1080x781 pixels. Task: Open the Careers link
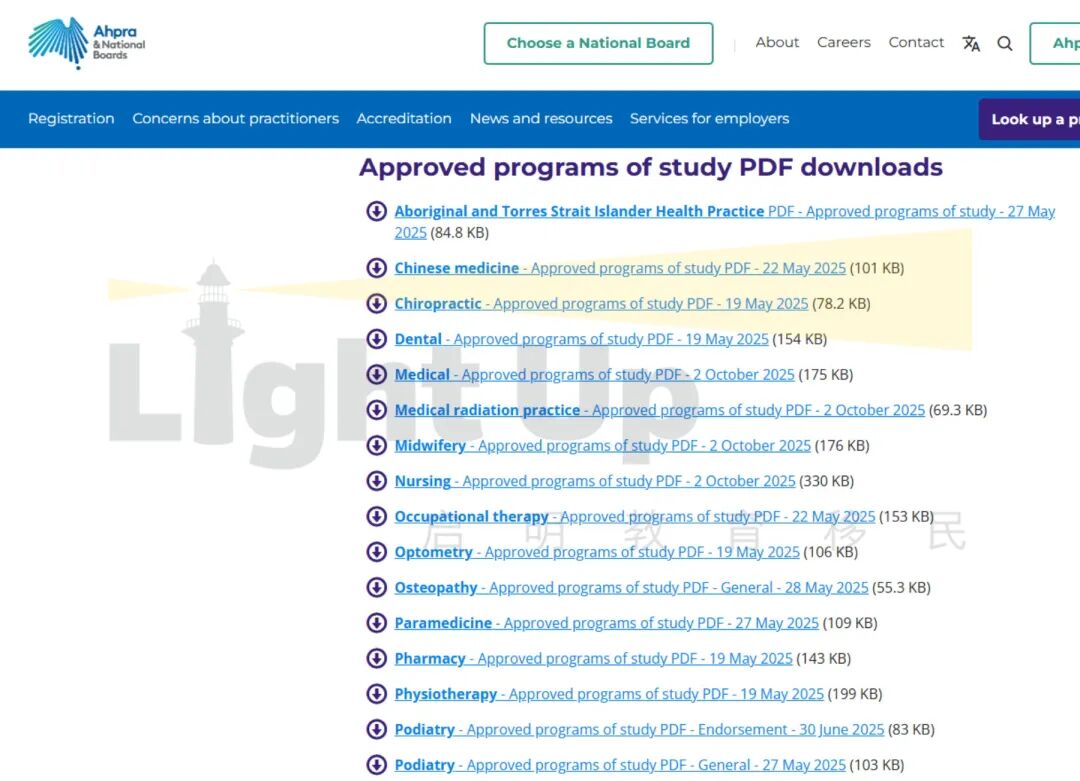843,42
